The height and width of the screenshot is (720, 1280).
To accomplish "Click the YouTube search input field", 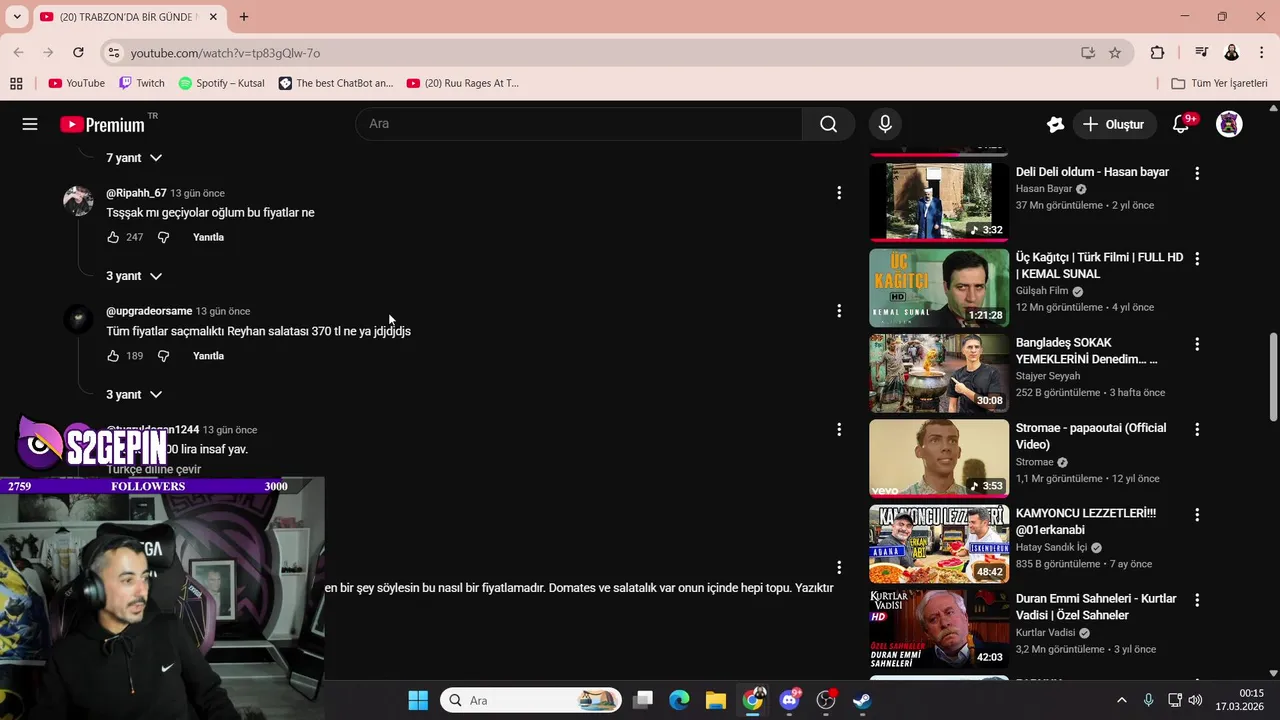I will coord(579,124).
